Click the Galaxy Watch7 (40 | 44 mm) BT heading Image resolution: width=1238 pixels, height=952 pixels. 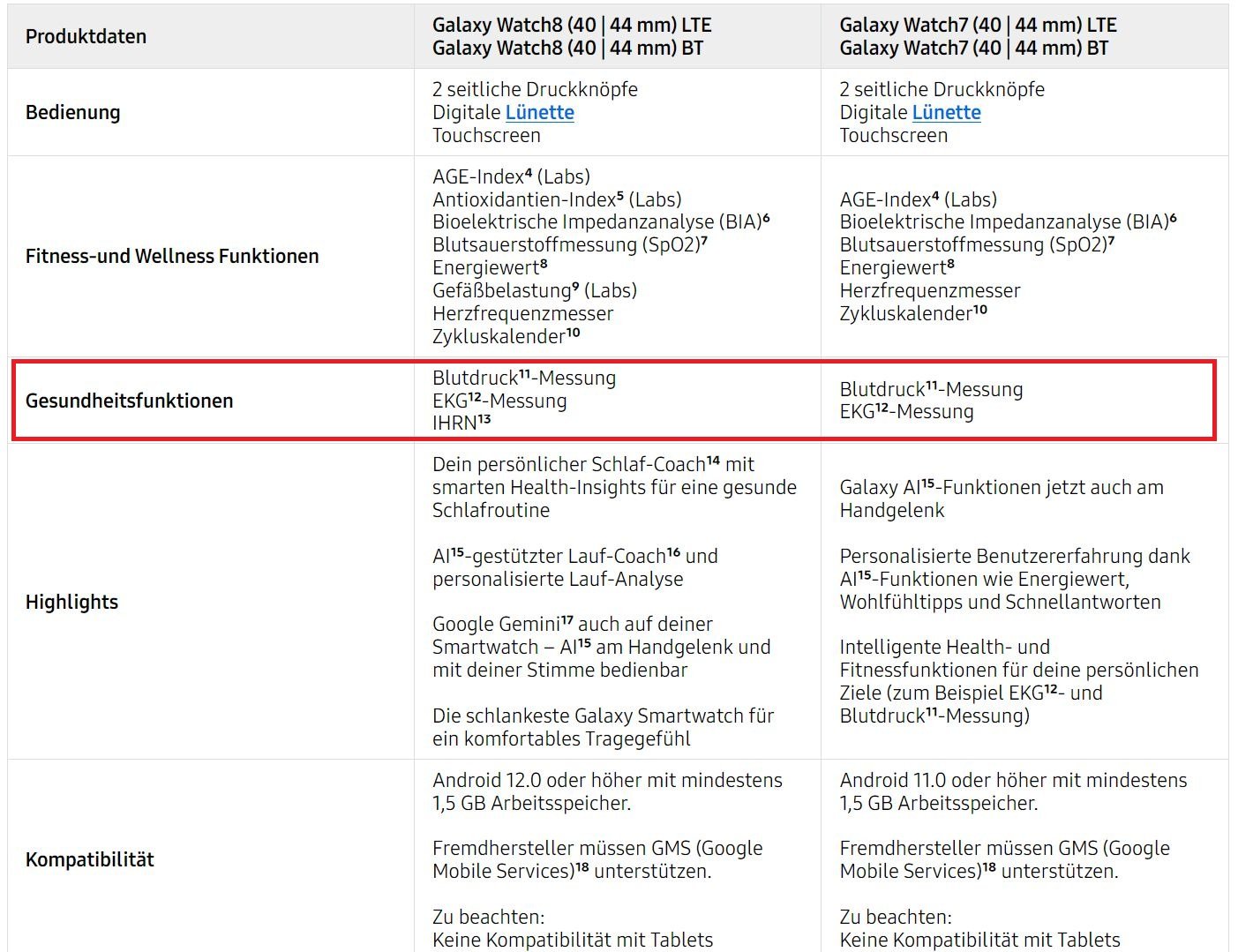point(974,48)
